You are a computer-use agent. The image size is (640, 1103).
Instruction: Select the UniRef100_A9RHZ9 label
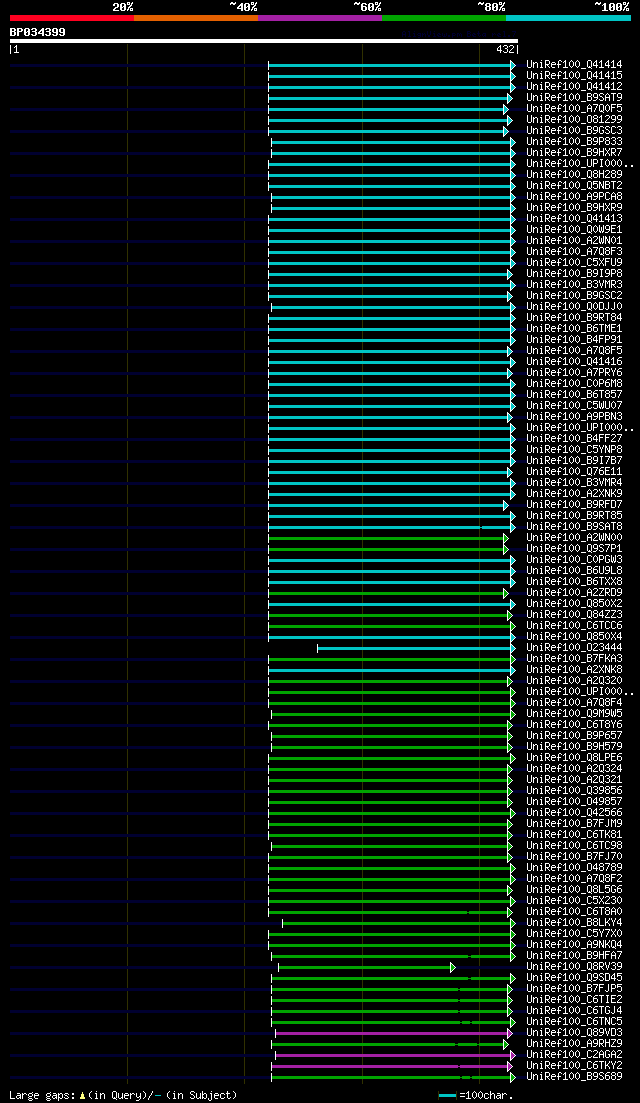(574, 1044)
